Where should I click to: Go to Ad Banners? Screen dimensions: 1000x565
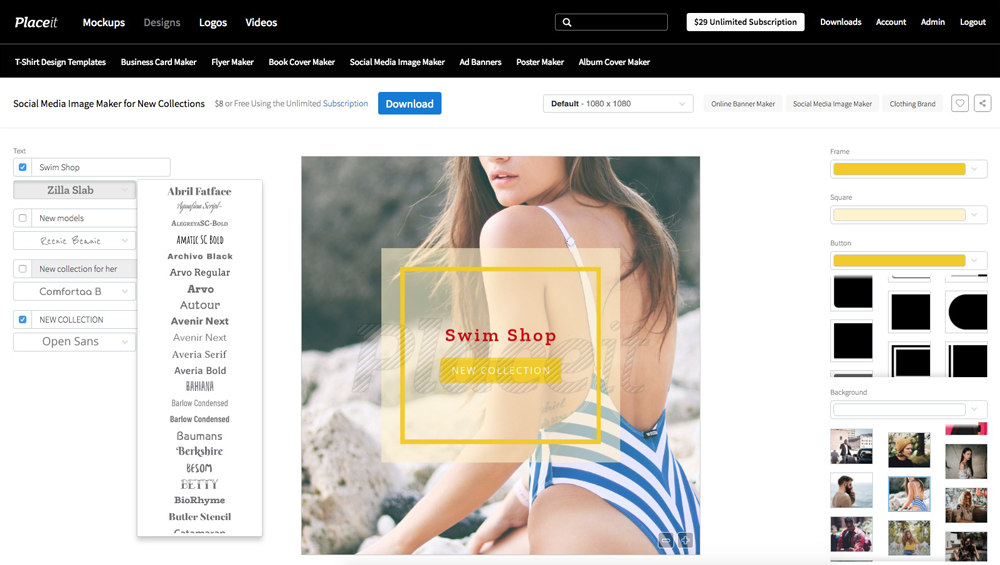pos(480,62)
